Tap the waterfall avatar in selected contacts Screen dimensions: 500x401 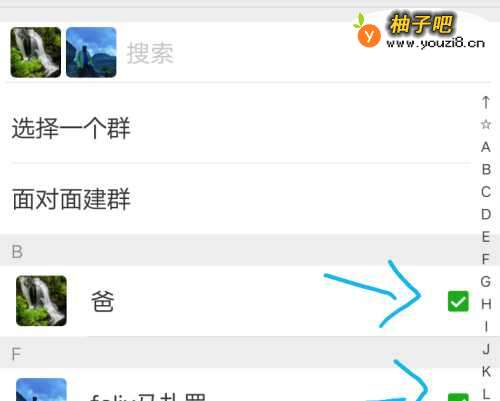click(x=36, y=52)
